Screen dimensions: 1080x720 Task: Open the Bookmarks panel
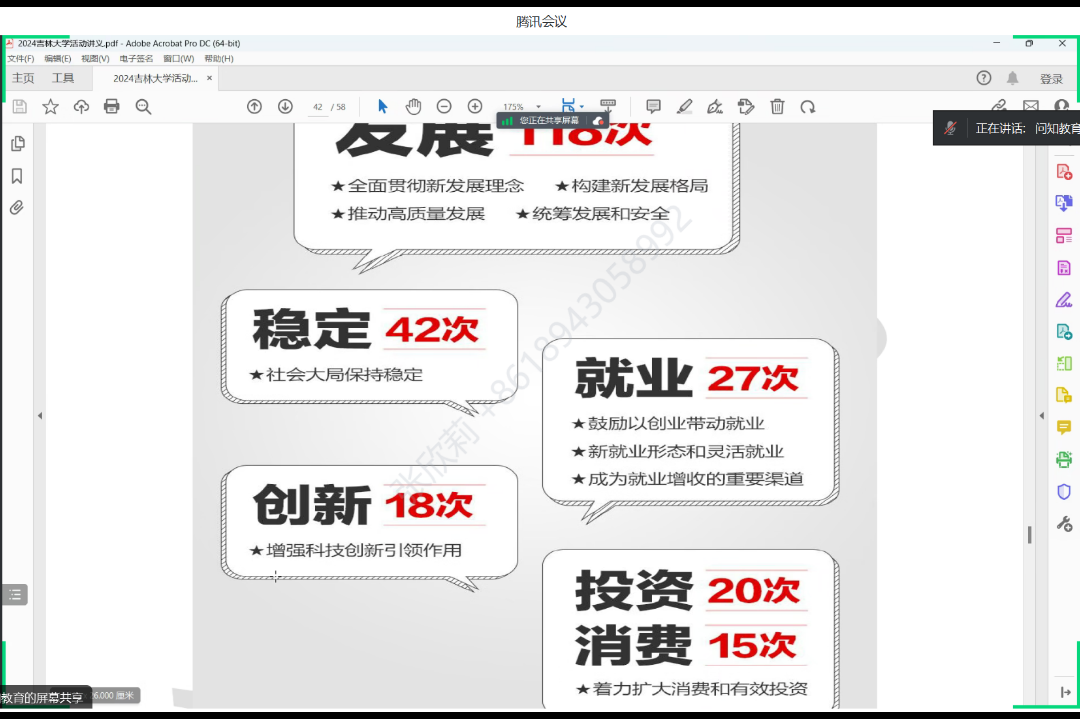(17, 176)
